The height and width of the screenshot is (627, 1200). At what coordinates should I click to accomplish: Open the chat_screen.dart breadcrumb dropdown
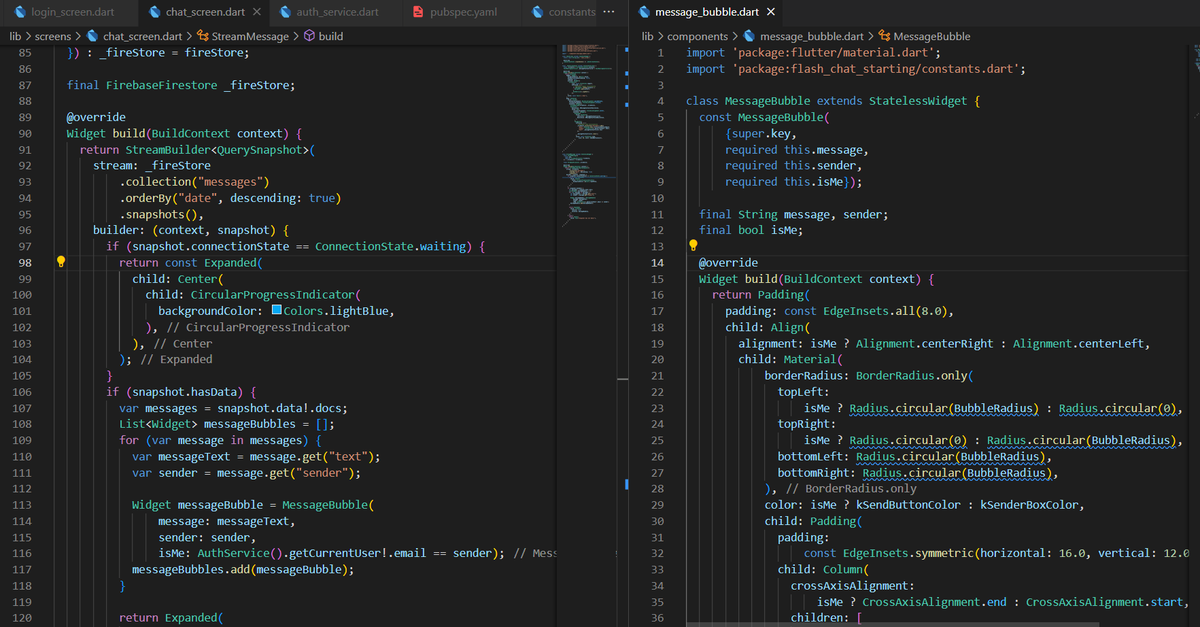[x=141, y=36]
